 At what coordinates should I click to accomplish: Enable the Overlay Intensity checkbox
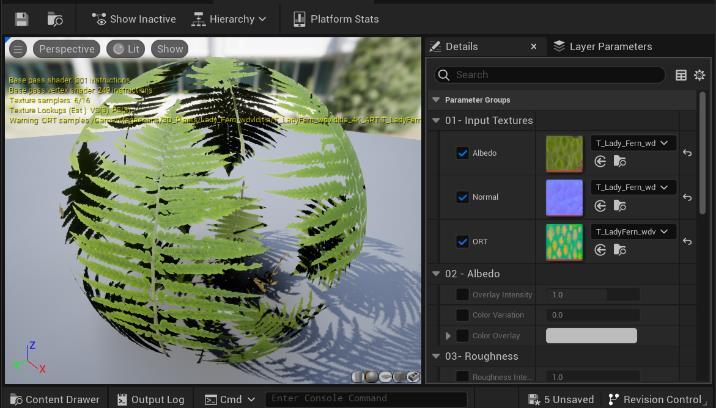(x=463, y=295)
